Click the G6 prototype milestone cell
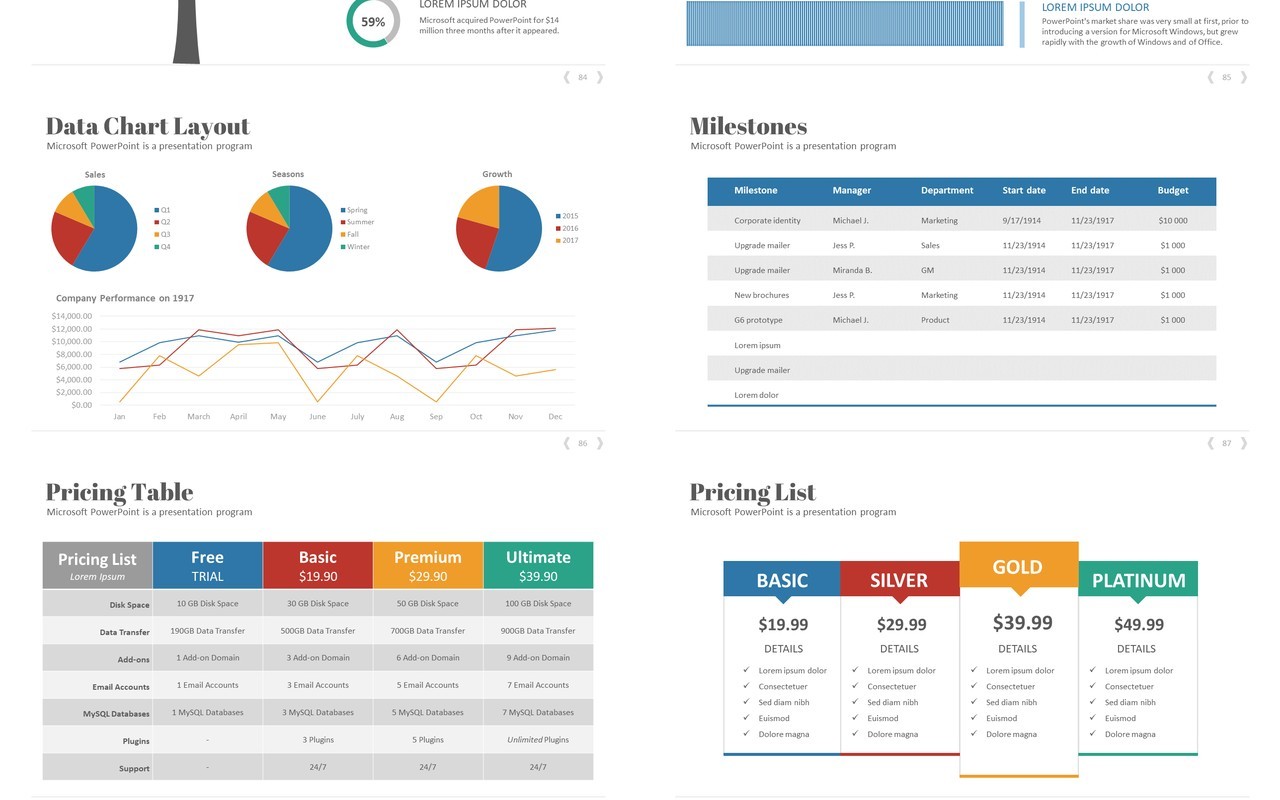The height and width of the screenshot is (800, 1280). 758,320
